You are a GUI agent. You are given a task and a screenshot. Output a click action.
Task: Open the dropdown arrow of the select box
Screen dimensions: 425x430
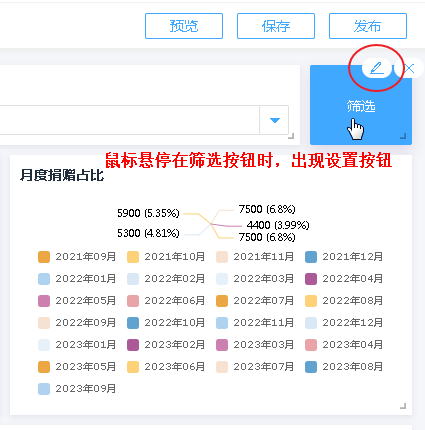[274, 120]
